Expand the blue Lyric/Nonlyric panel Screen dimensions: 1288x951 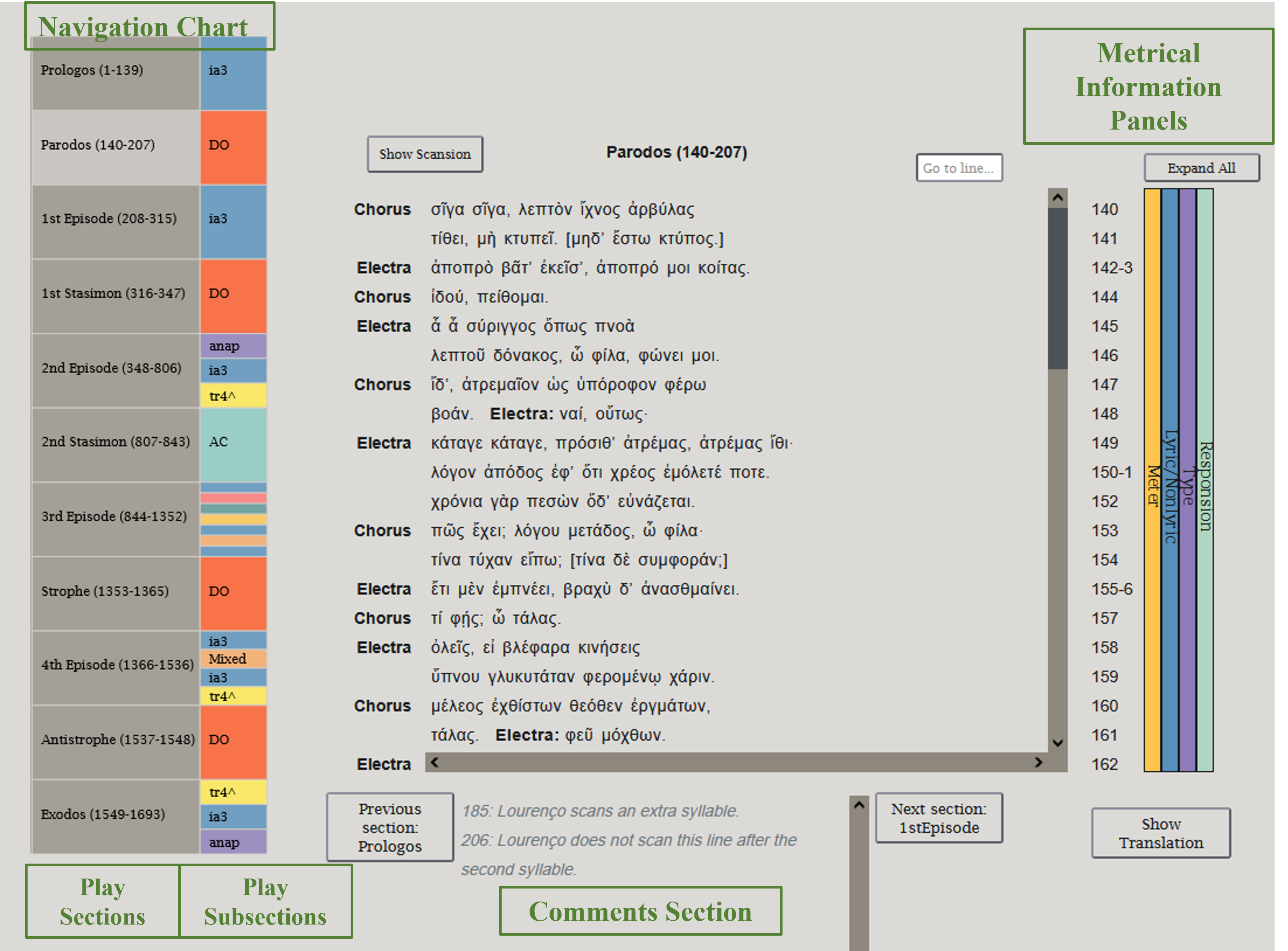[1170, 480]
